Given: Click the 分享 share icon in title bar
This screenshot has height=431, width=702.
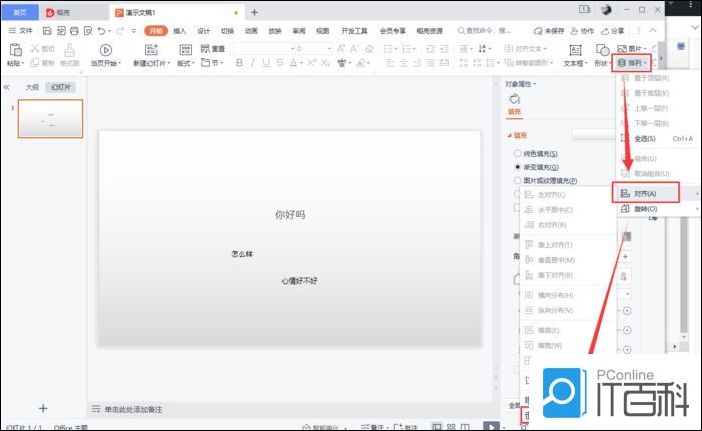Looking at the screenshot, I should (x=611, y=31).
